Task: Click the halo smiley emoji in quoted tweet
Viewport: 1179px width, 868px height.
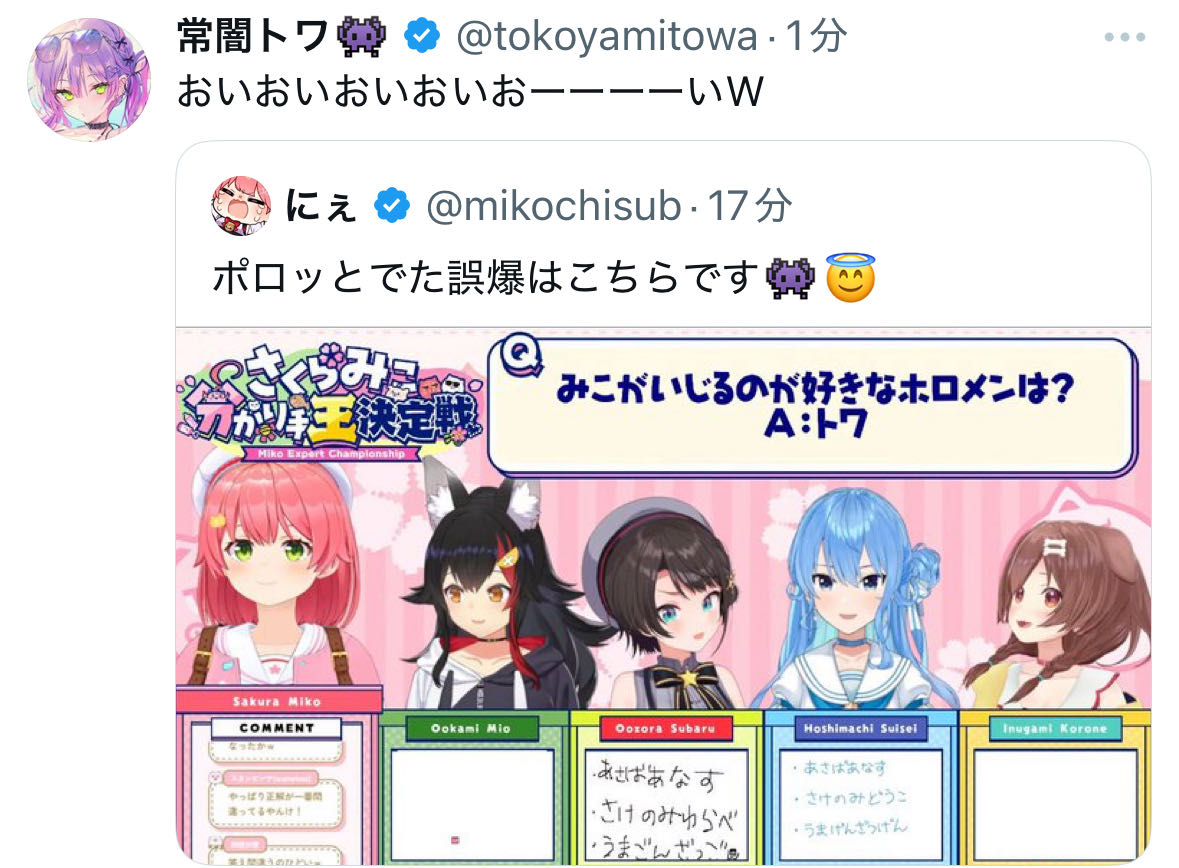Action: [850, 278]
